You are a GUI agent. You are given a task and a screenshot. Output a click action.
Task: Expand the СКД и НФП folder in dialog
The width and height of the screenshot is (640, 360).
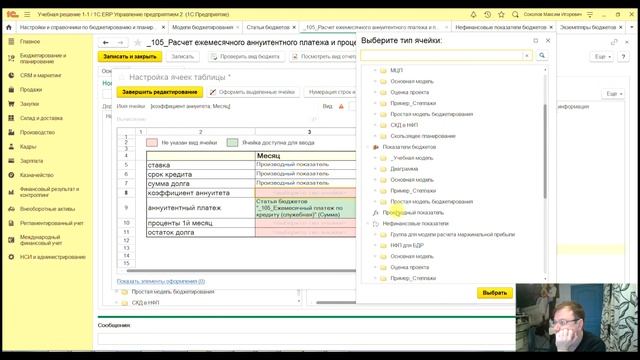375,125
